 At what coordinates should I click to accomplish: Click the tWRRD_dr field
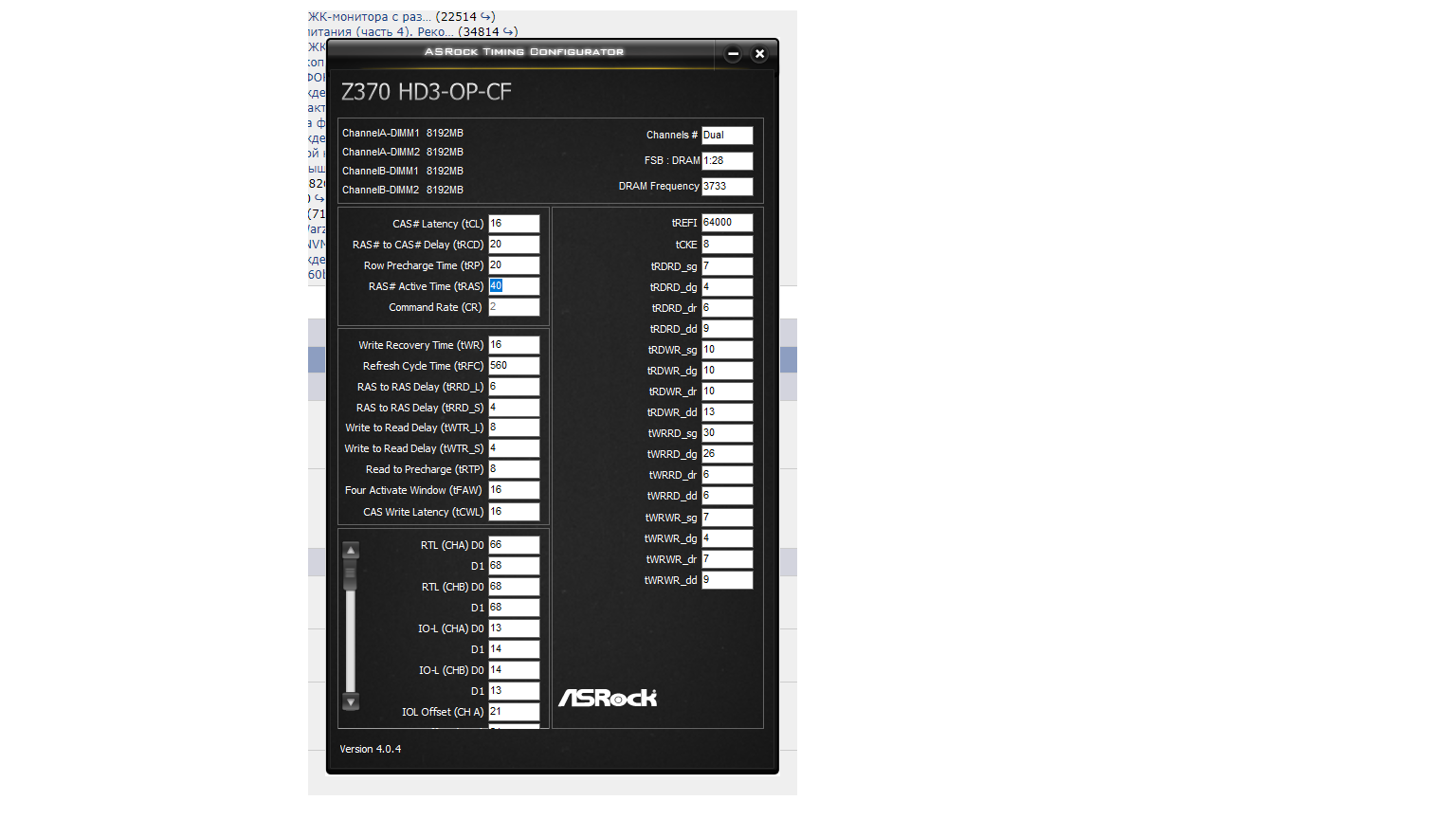coord(727,475)
